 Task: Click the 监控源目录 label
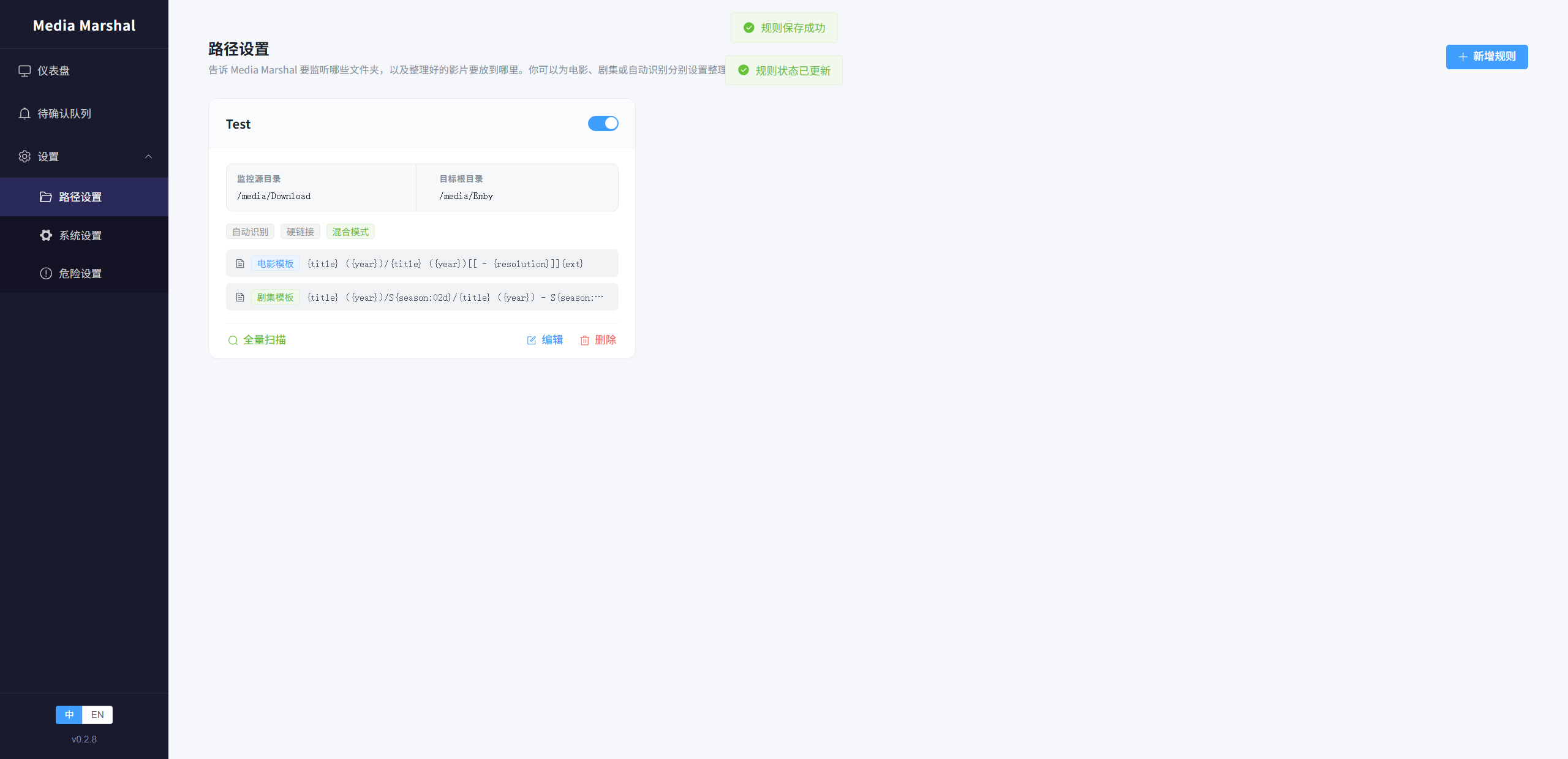pyautogui.click(x=259, y=179)
